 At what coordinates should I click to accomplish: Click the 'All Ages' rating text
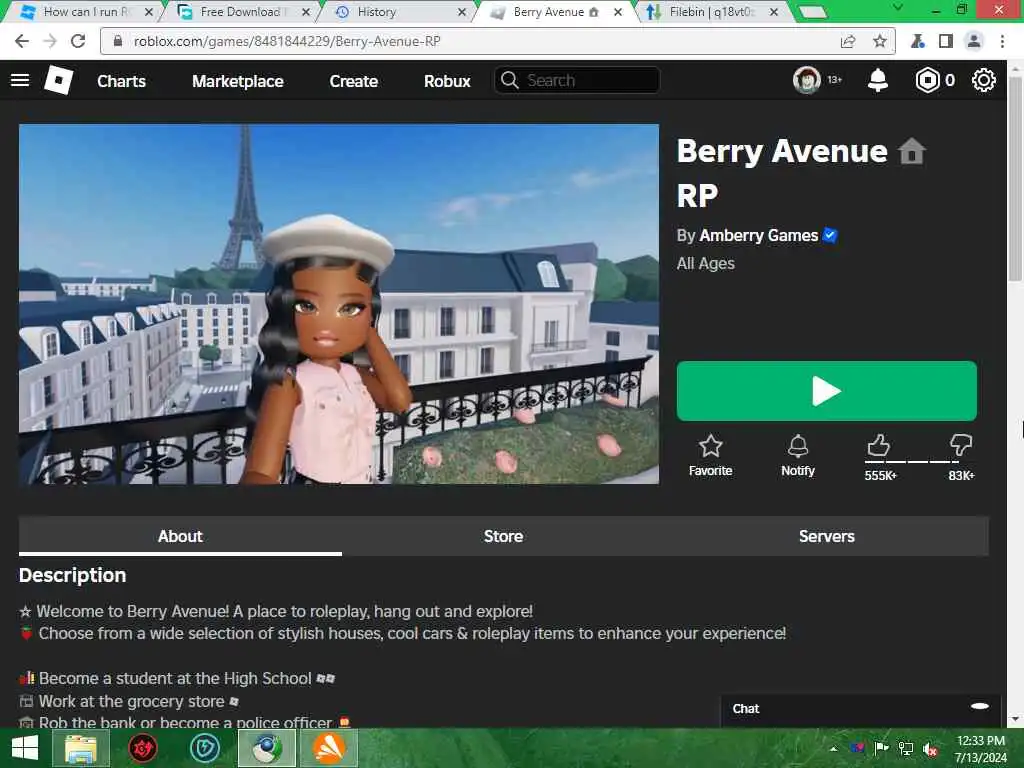705,263
